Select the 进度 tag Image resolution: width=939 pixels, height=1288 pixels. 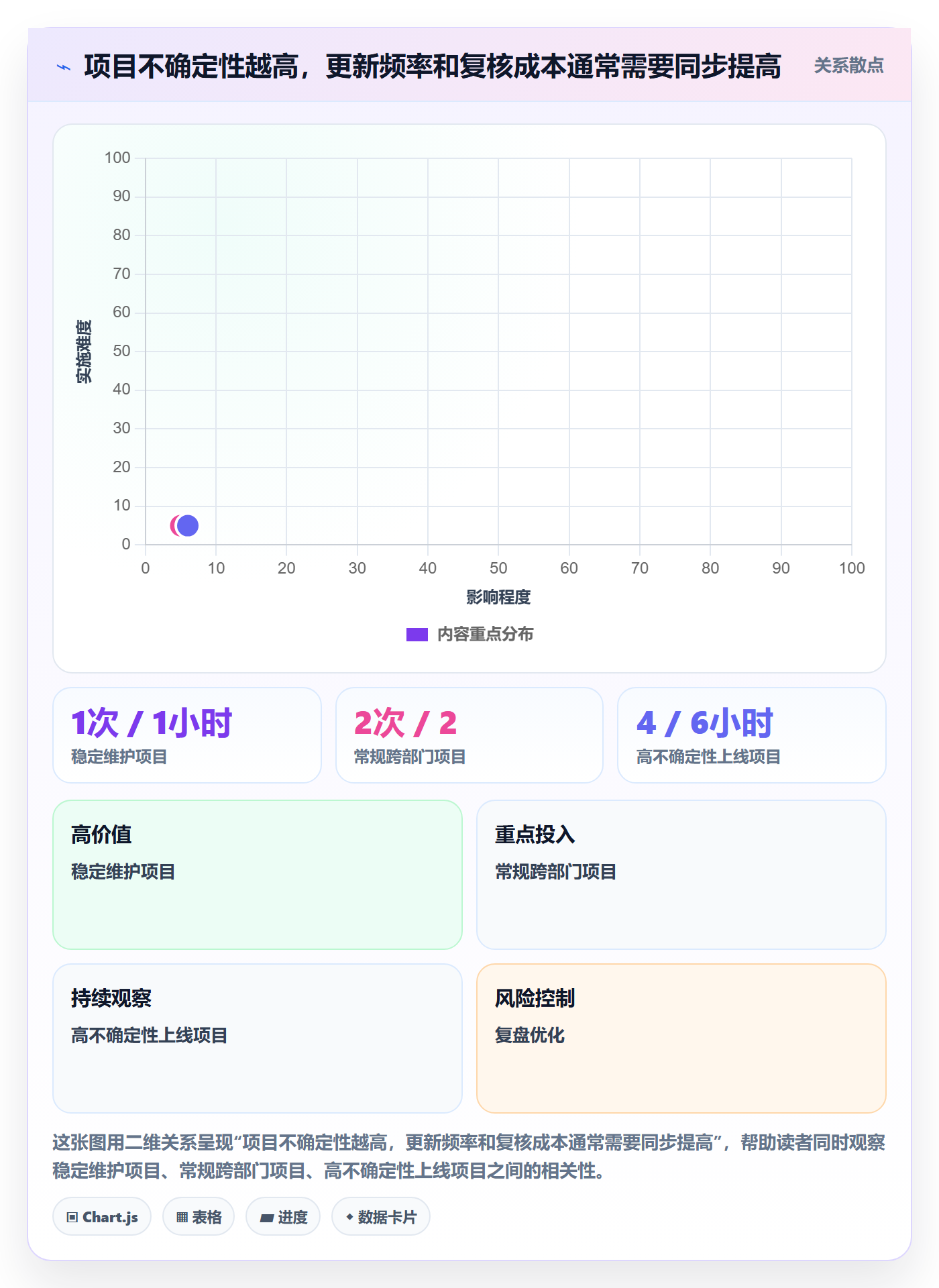[x=283, y=1217]
